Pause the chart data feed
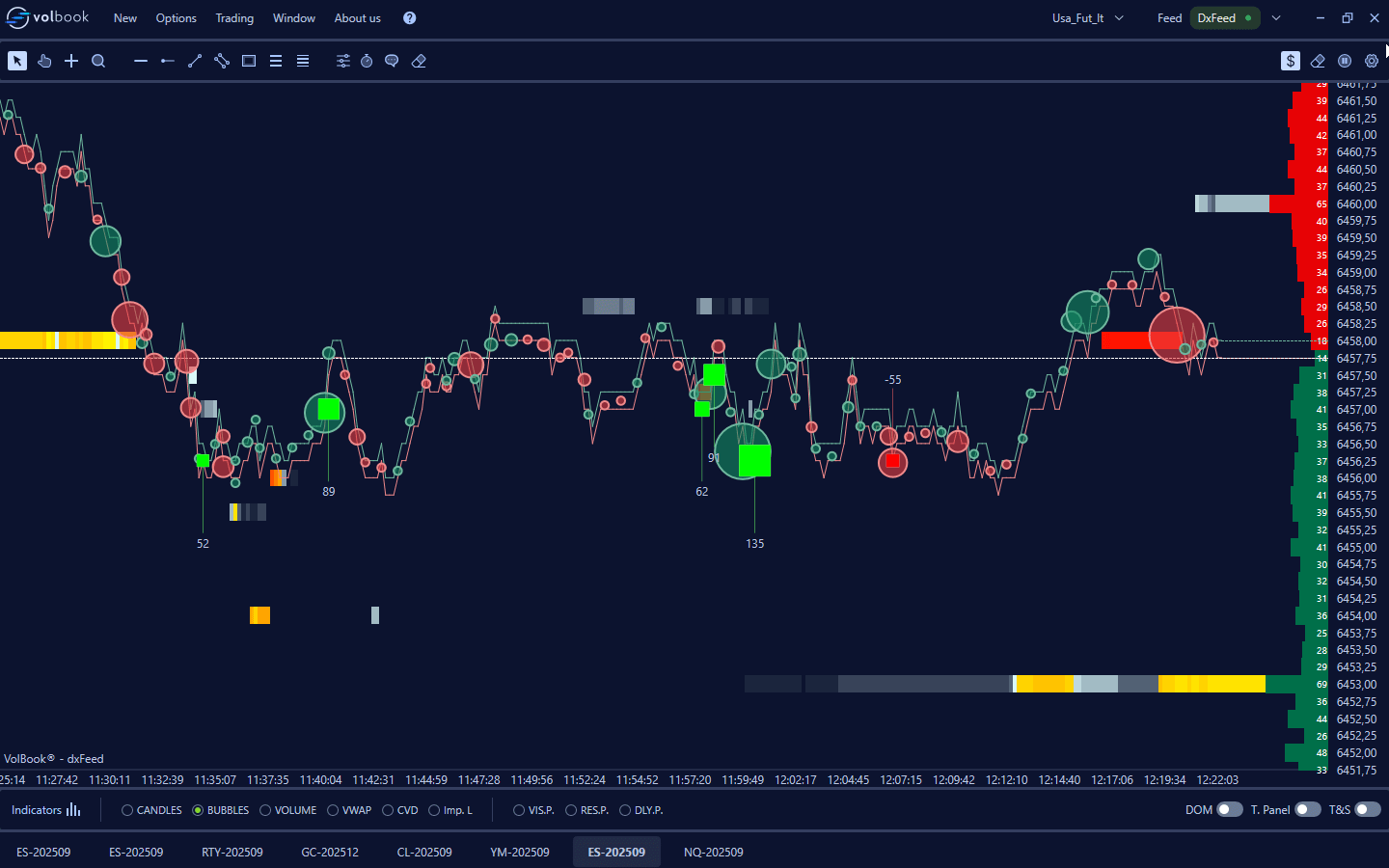Screen dimensions: 1389x868 click(1345, 61)
